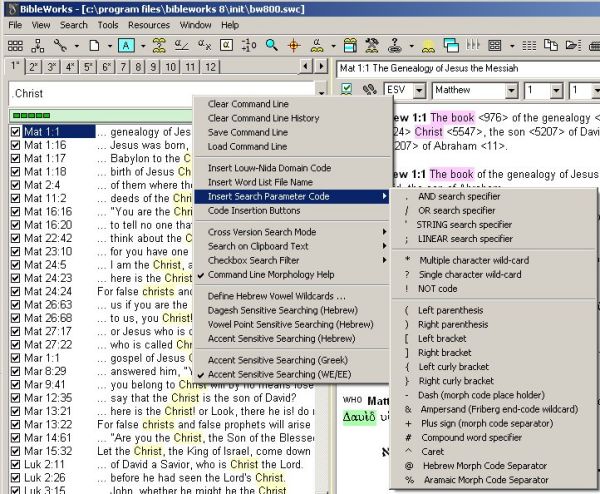Uncheck the Mat 1:16 checkbox

[15, 145]
